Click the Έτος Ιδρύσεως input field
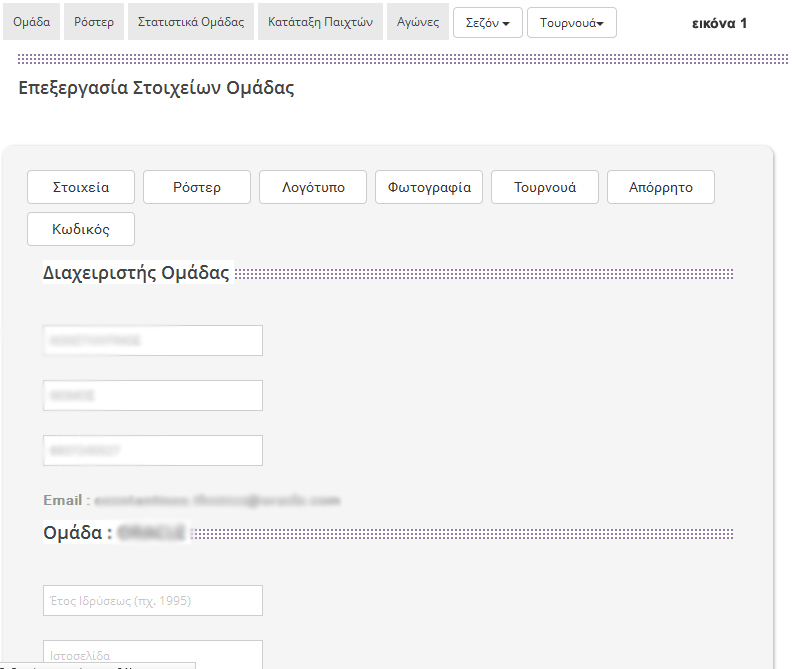This screenshot has width=792, height=669. coord(153,600)
